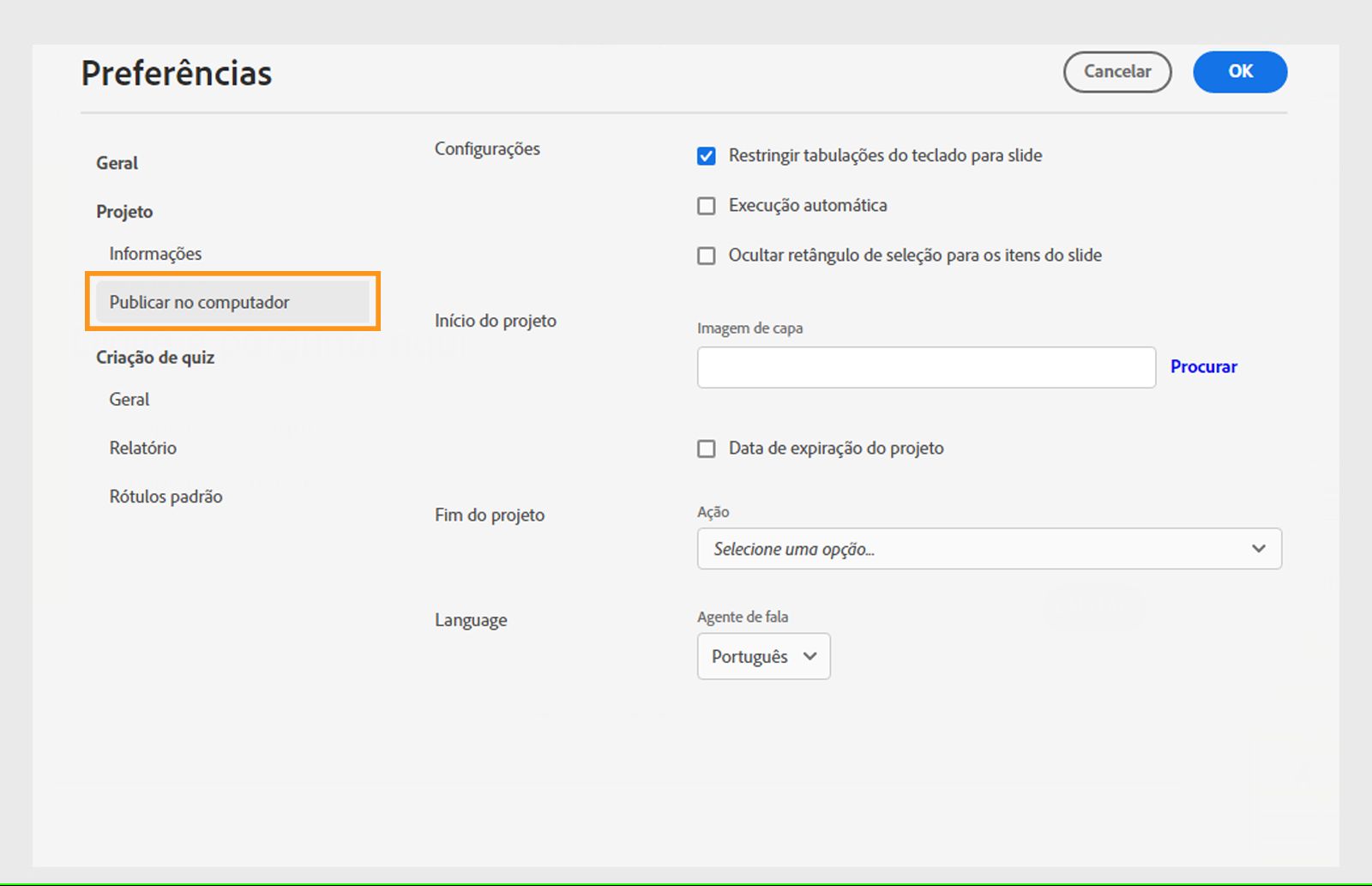Click the chevron beside Português
Screen dimensions: 1372x886
[809, 657]
